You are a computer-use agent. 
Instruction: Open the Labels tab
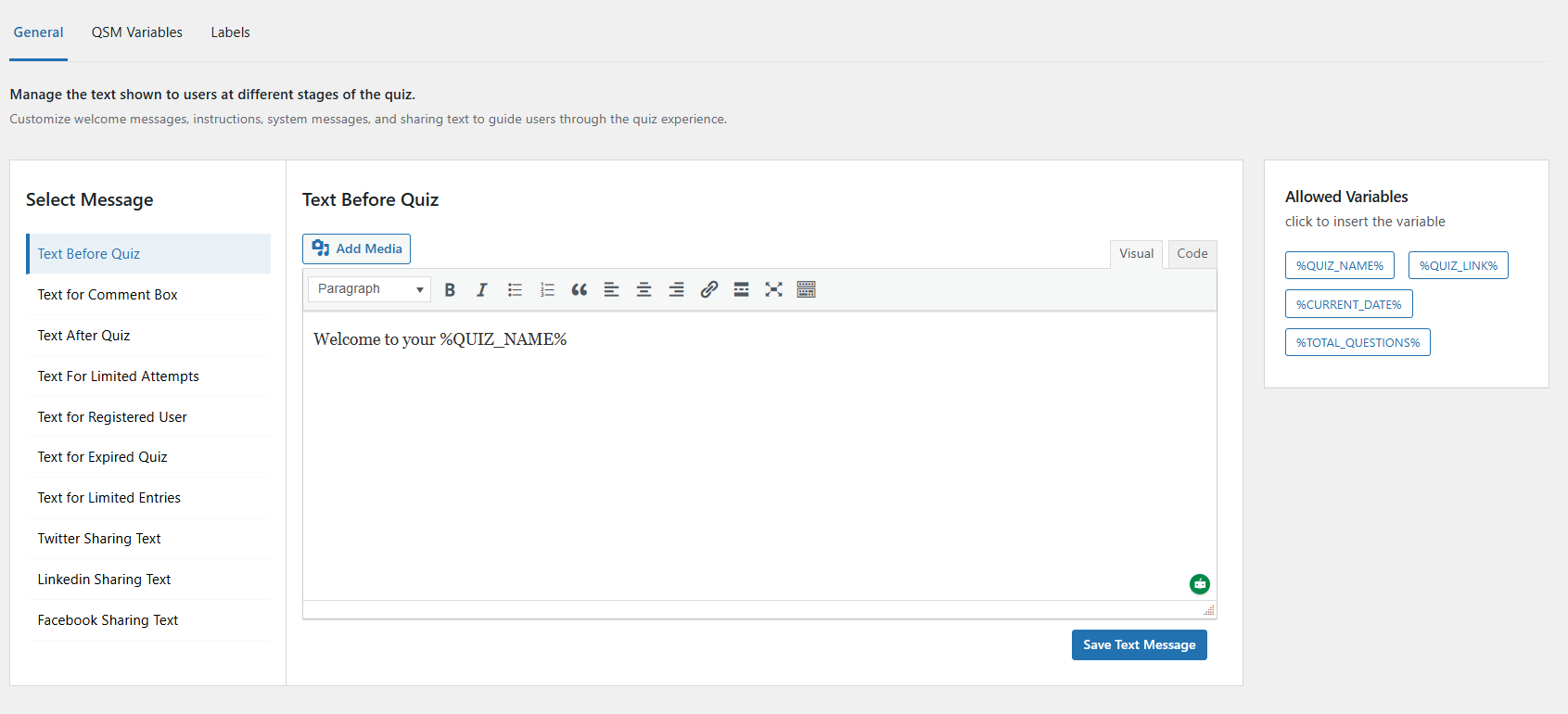point(230,32)
